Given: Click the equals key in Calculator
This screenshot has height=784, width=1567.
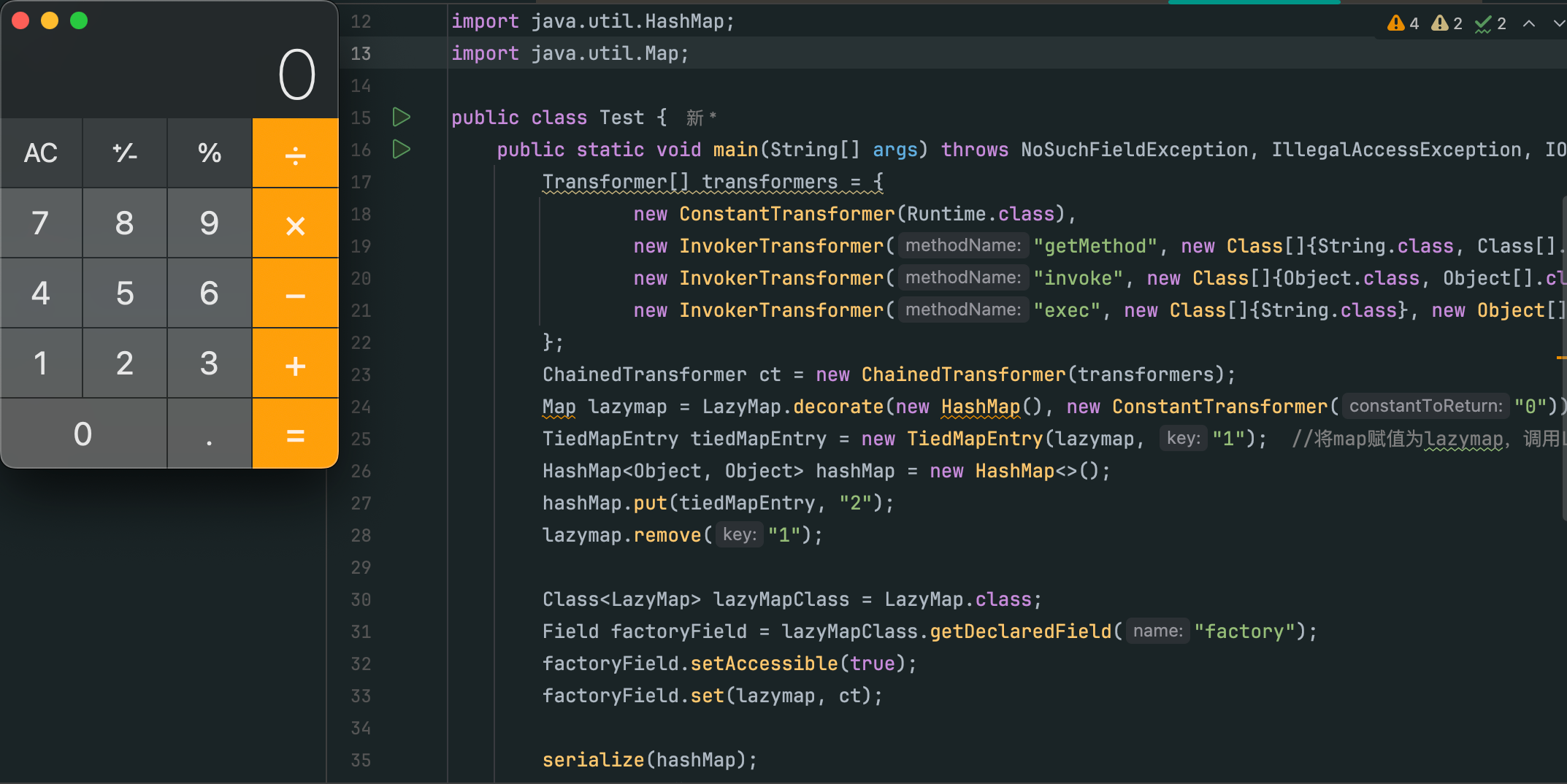Looking at the screenshot, I should pyautogui.click(x=295, y=434).
